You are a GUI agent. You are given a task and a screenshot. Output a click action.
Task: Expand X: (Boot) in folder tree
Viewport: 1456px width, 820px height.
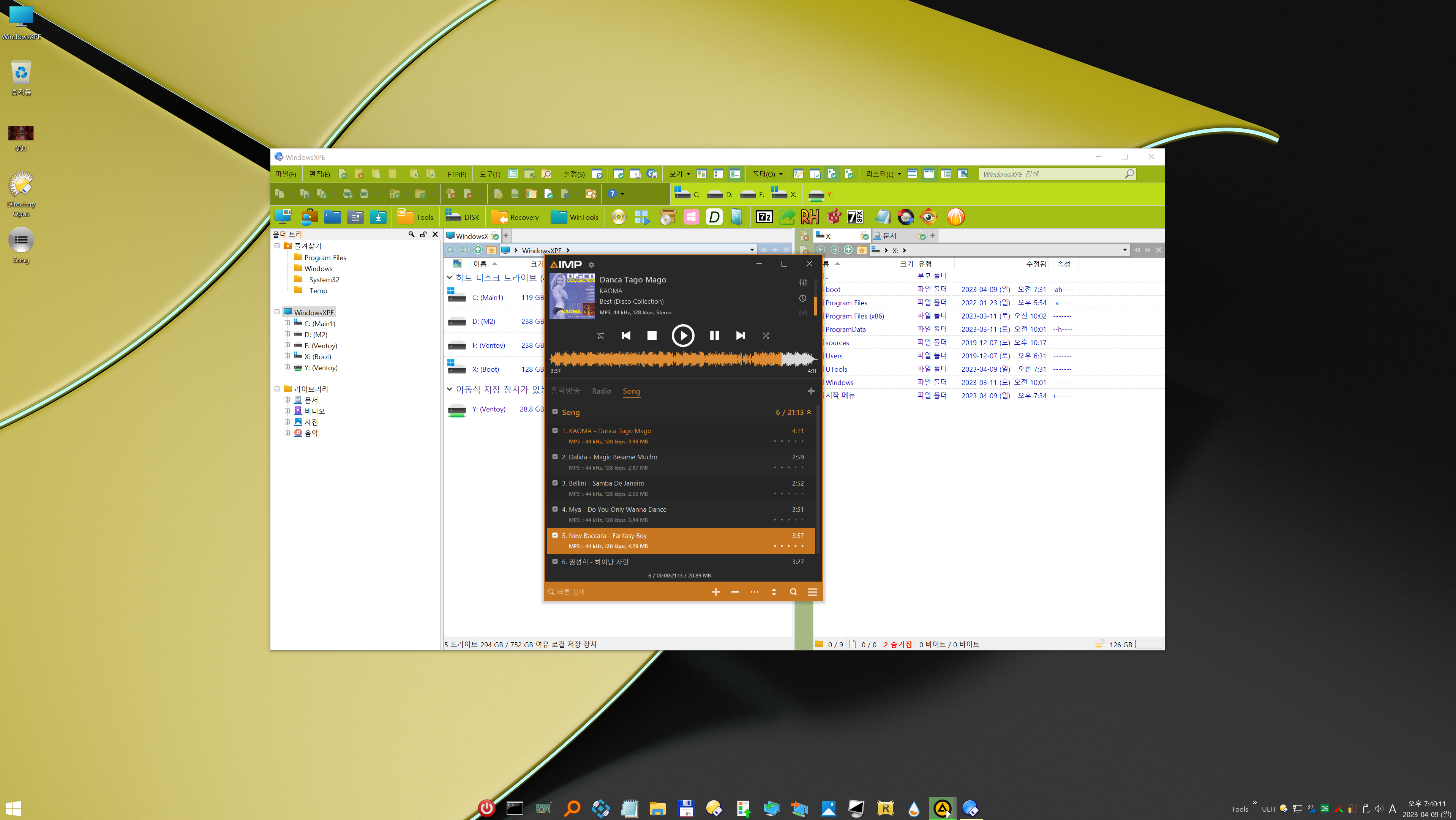point(287,356)
